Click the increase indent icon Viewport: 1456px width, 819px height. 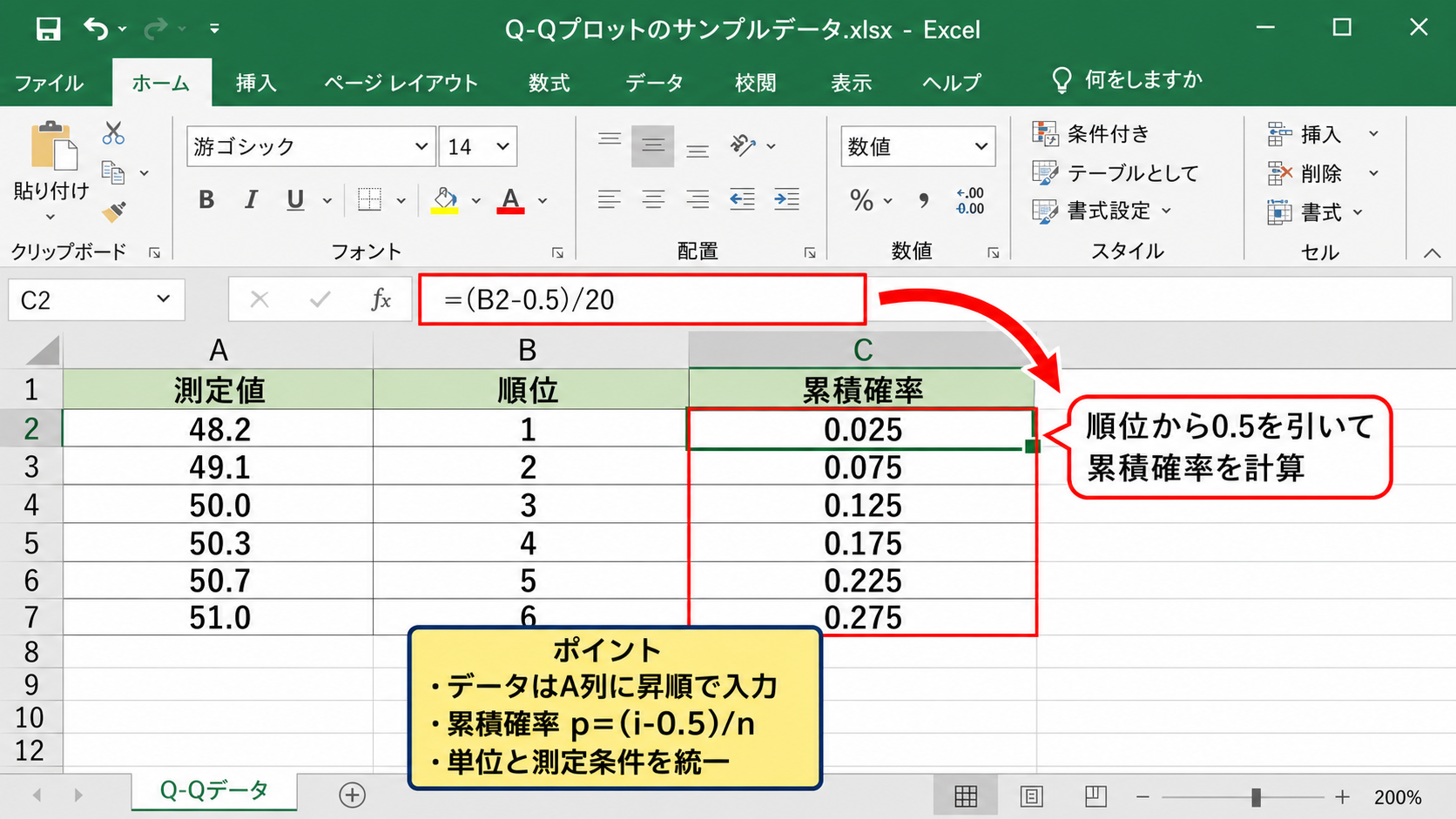786,199
